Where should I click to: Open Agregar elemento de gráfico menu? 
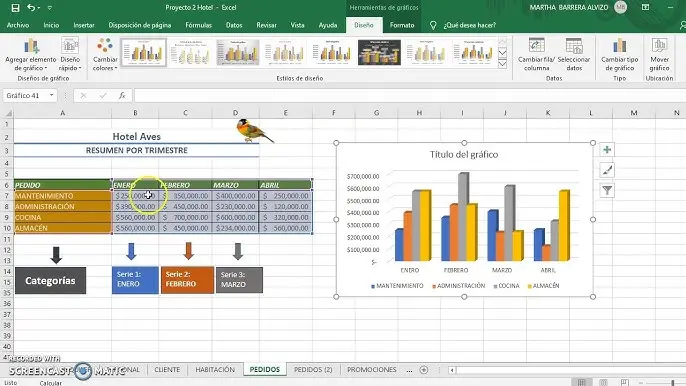tap(31, 55)
